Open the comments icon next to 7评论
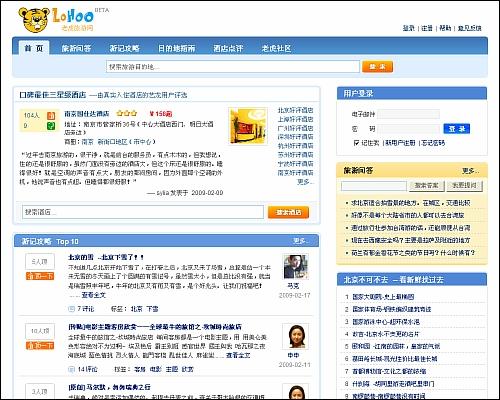This screenshot has height=400, width=500. (x=71, y=309)
